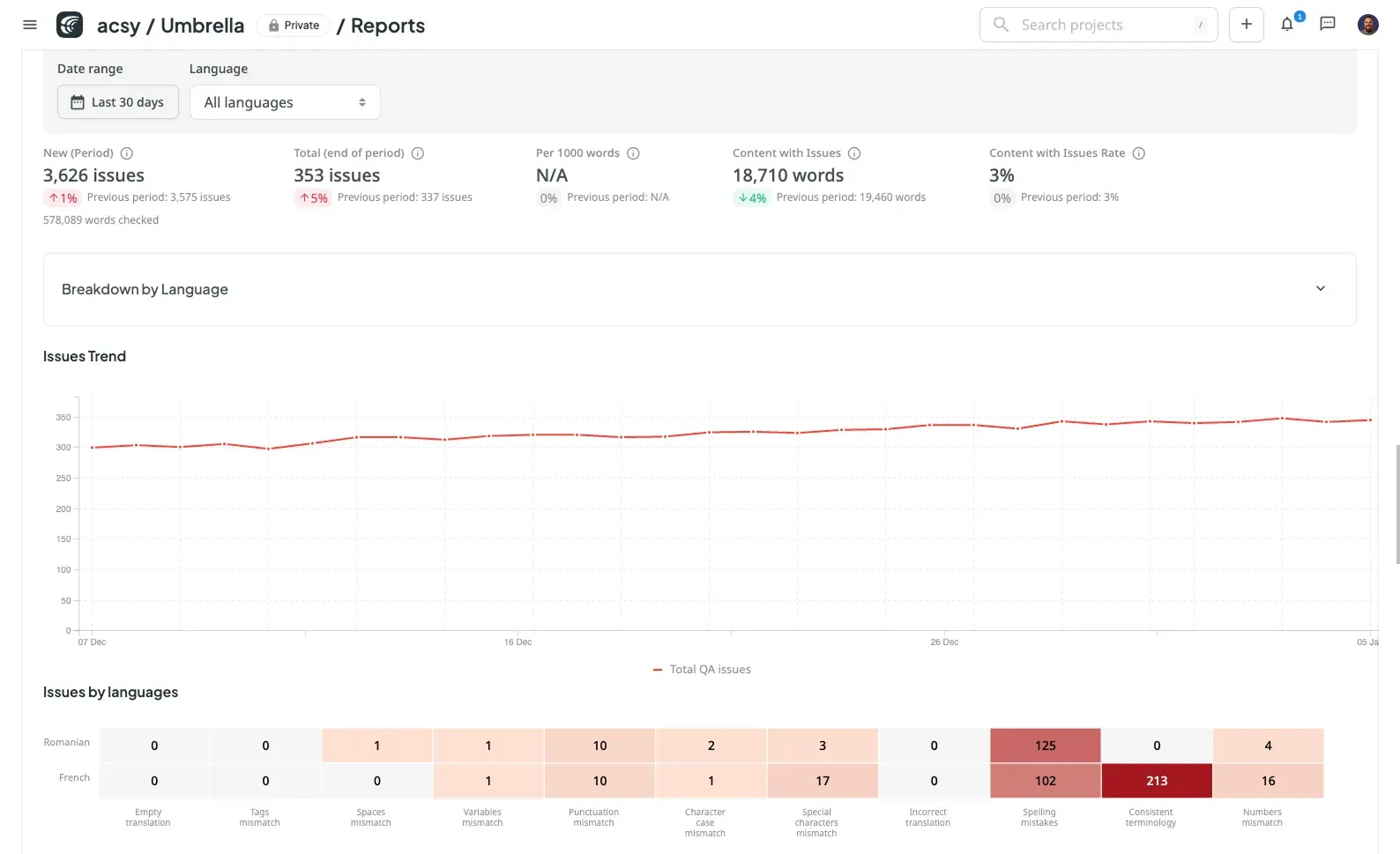The height and width of the screenshot is (854, 1400).
Task: Go to acsy breadcrumb link
Action: [x=118, y=26]
